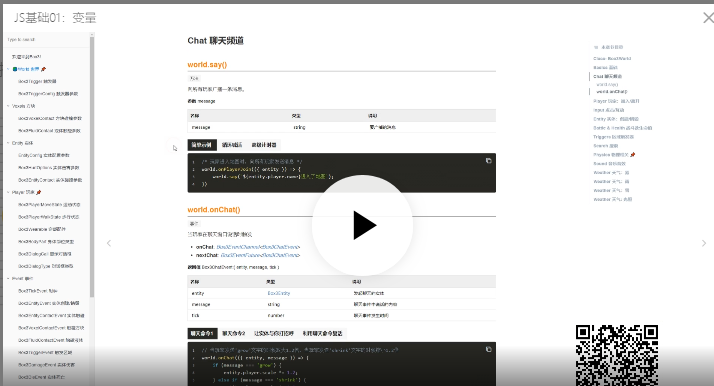714x386 pixels.
Task: Click into the Type to search field
Action: click(x=46, y=40)
